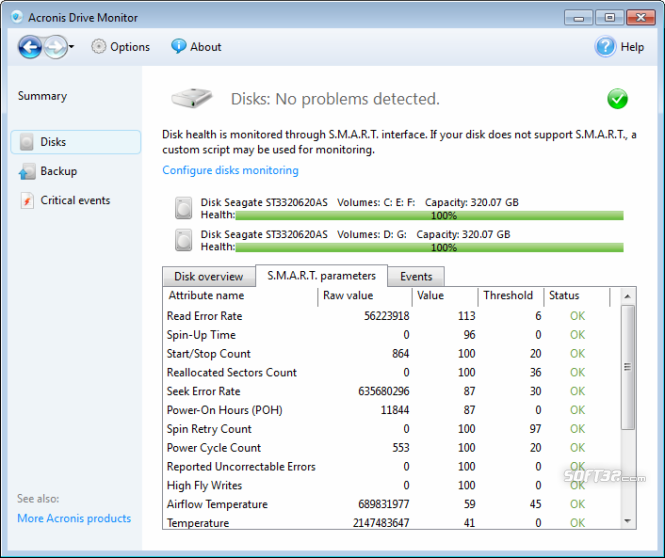The width and height of the screenshot is (665, 558).
Task: Click the Critical events document icon
Action: click(x=27, y=201)
